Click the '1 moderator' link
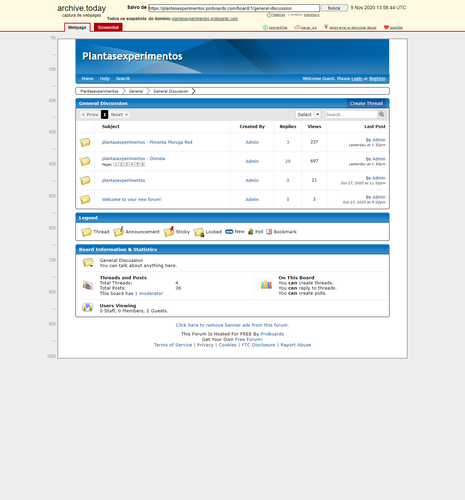This screenshot has height=500, width=465. tap(149, 294)
